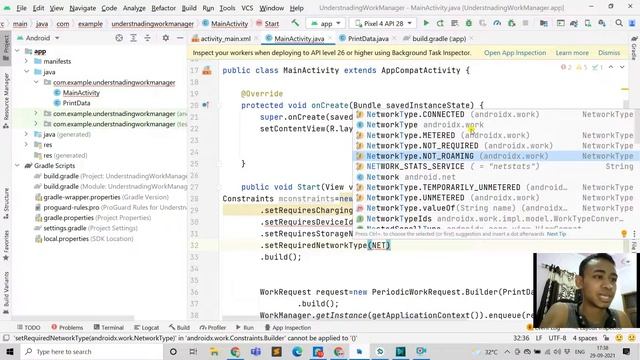
Task: Click the gutter icon beside line 17
Action: (207, 71)
